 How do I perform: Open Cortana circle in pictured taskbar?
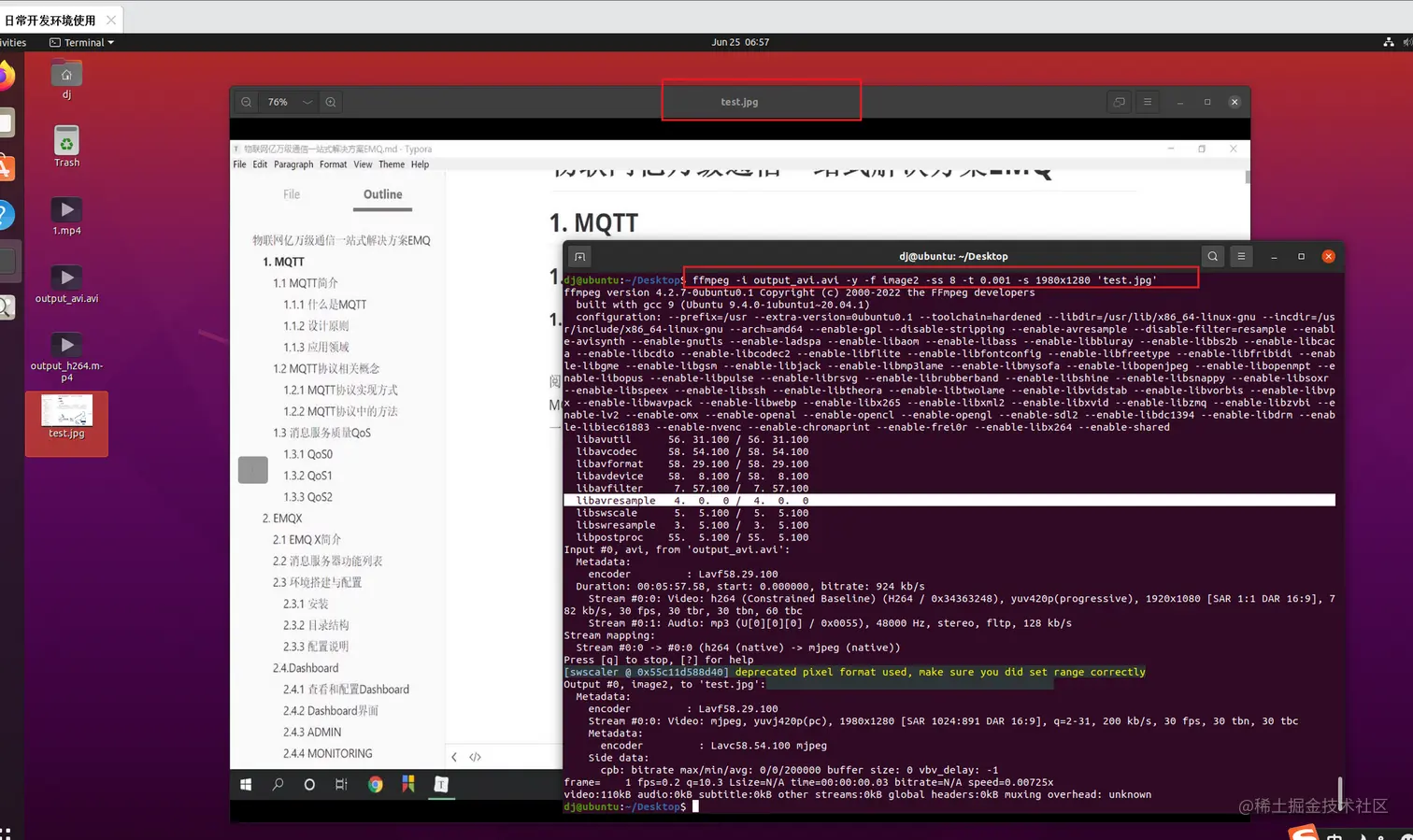pyautogui.click(x=309, y=785)
